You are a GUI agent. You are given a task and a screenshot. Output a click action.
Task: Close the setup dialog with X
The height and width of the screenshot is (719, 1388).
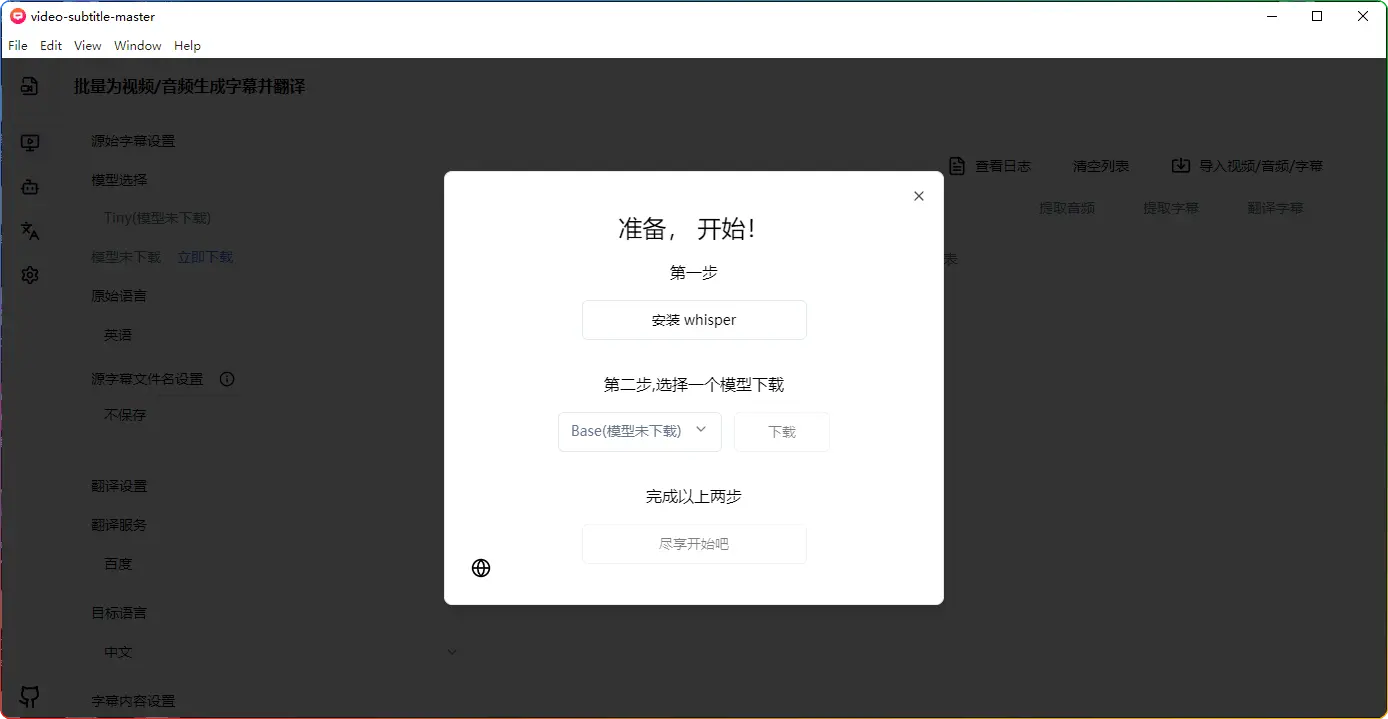point(919,196)
